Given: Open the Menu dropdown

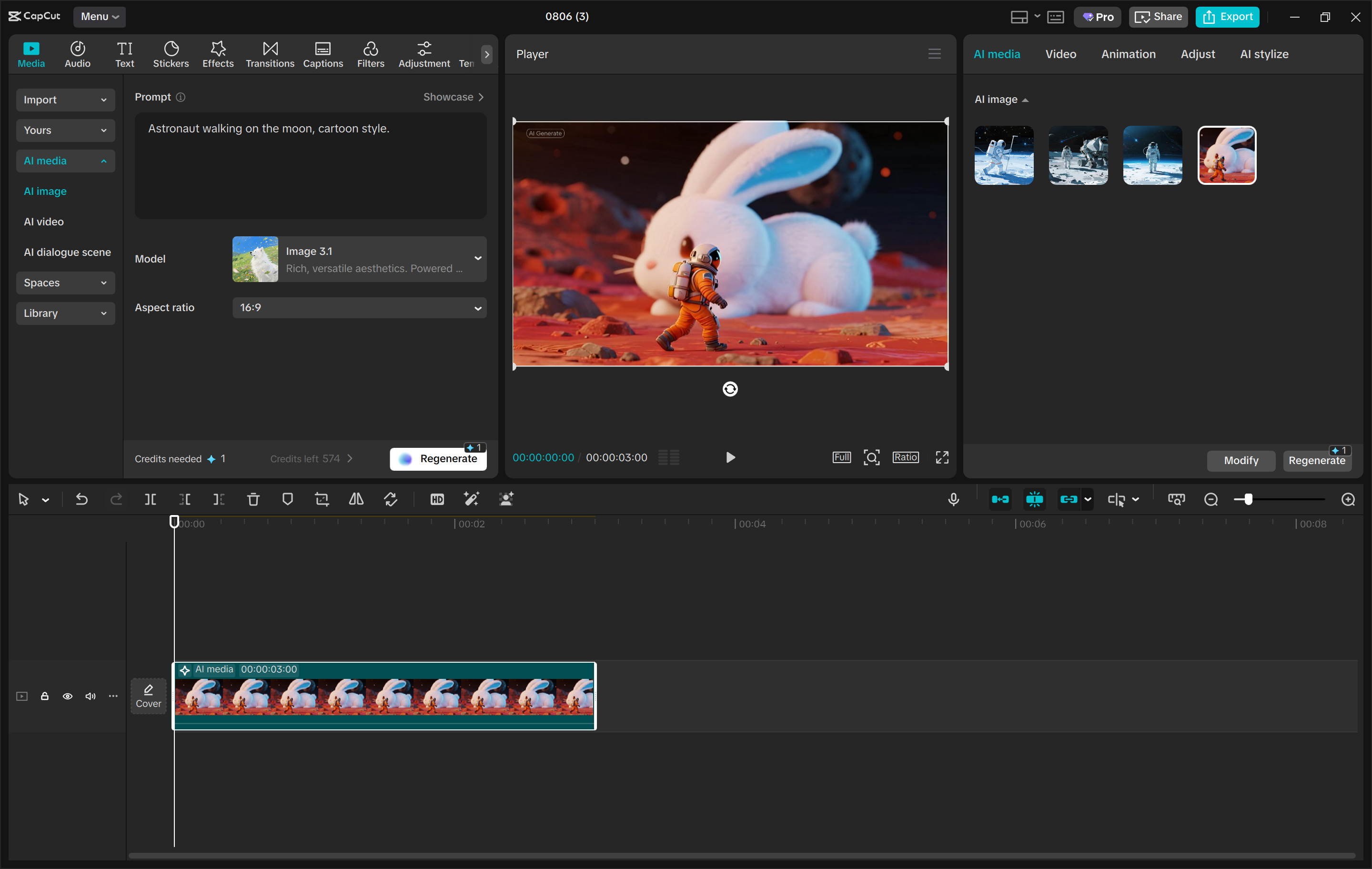Looking at the screenshot, I should (x=99, y=17).
